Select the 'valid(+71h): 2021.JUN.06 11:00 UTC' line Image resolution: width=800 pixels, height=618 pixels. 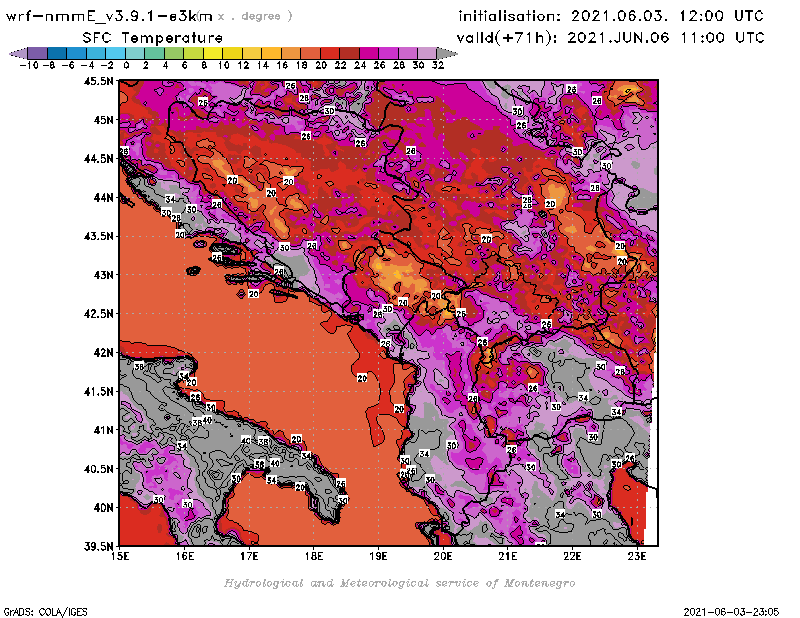(x=610, y=38)
